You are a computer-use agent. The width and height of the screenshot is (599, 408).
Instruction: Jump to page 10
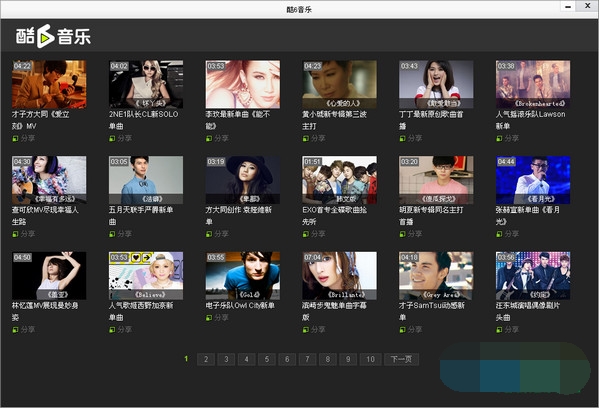370,359
